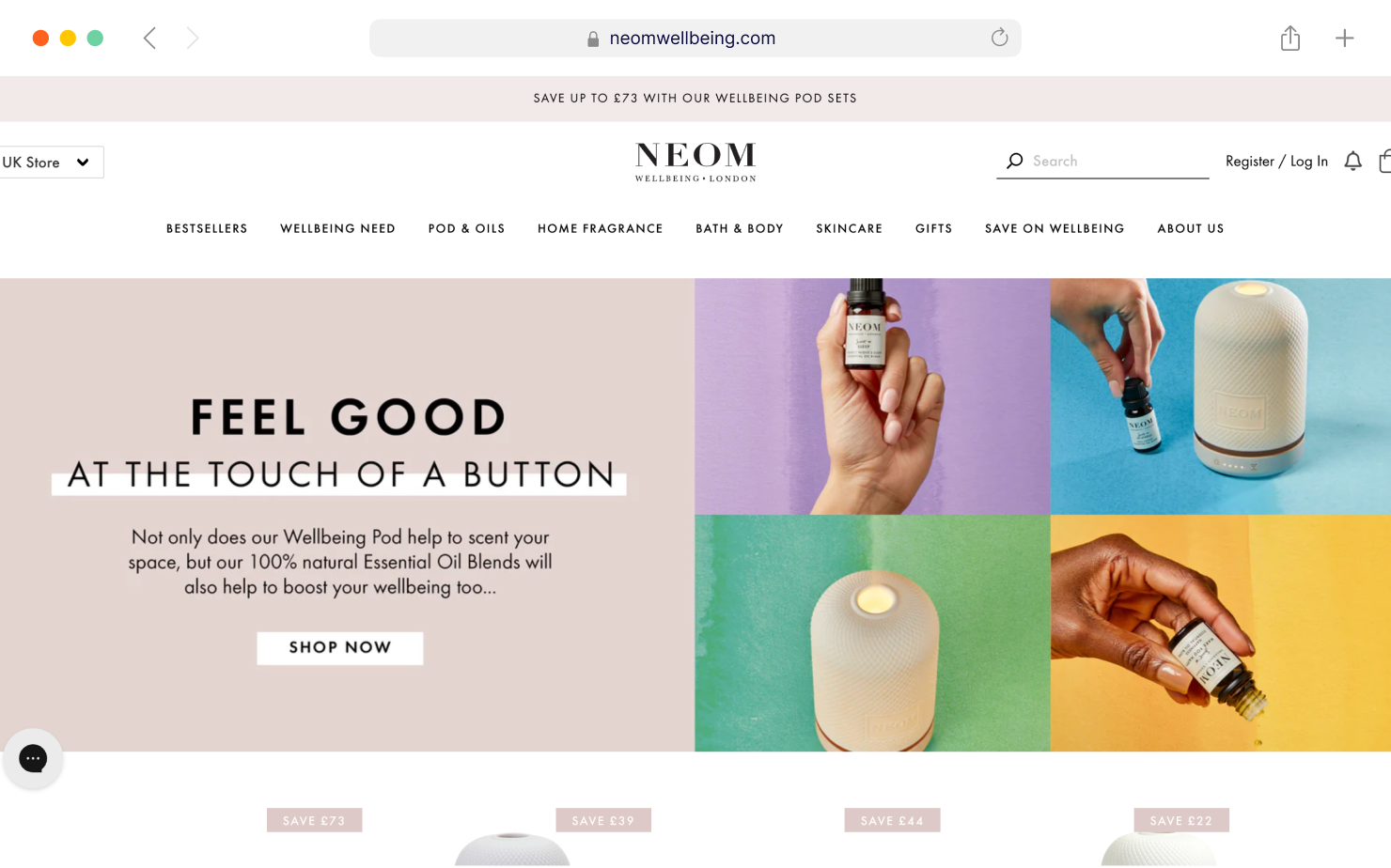Image resolution: width=1391 pixels, height=868 pixels.
Task: Open the Wellbeing Need menu
Action: (337, 228)
